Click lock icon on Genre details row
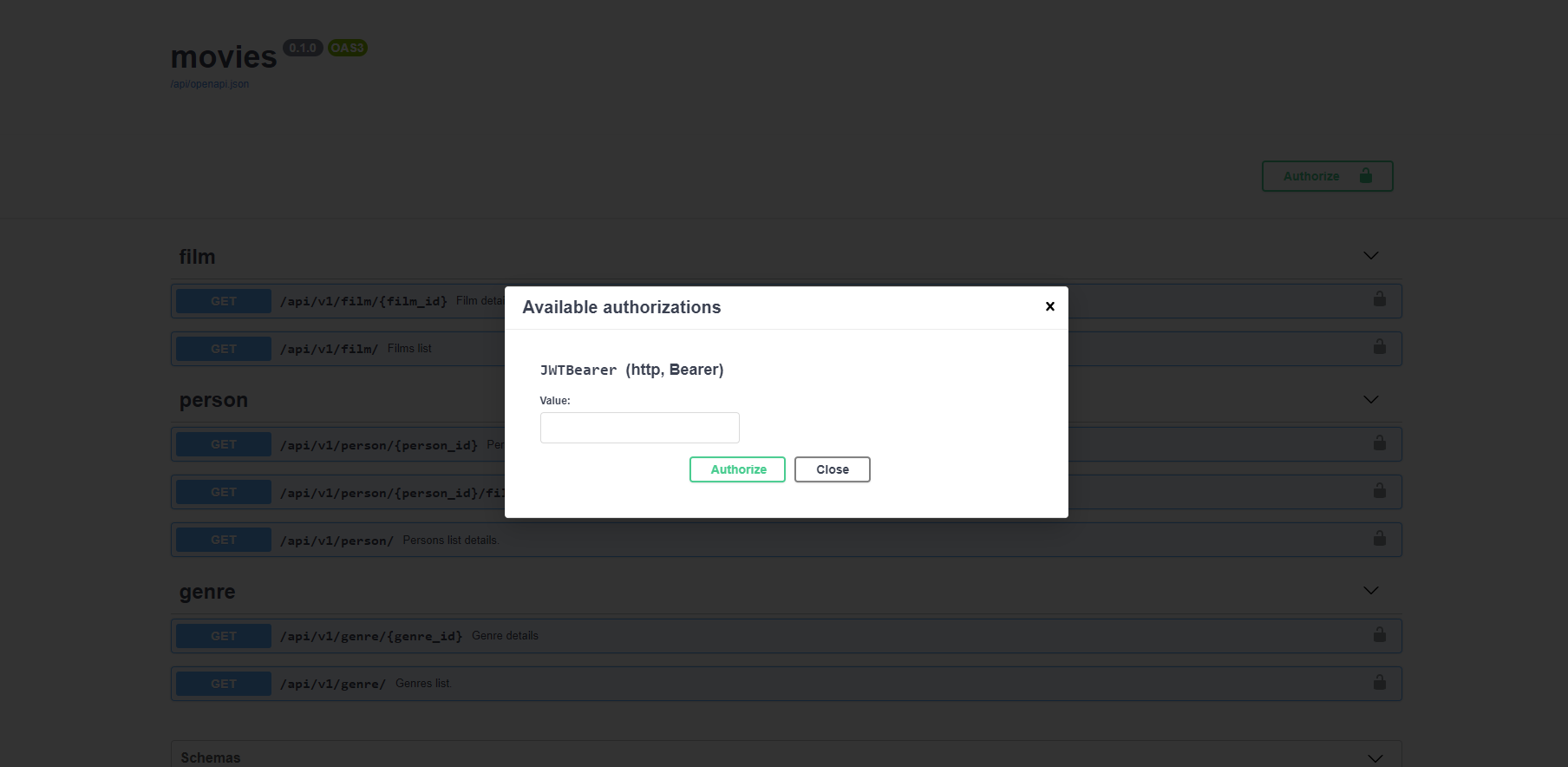This screenshot has height=767, width=1568. click(x=1379, y=635)
